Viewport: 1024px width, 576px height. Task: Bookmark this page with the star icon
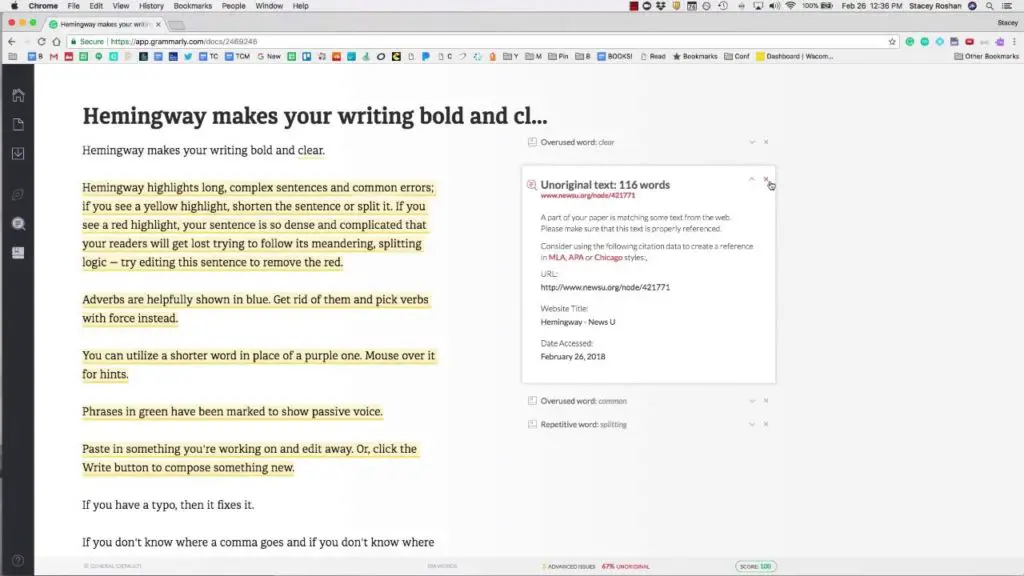coord(892,41)
